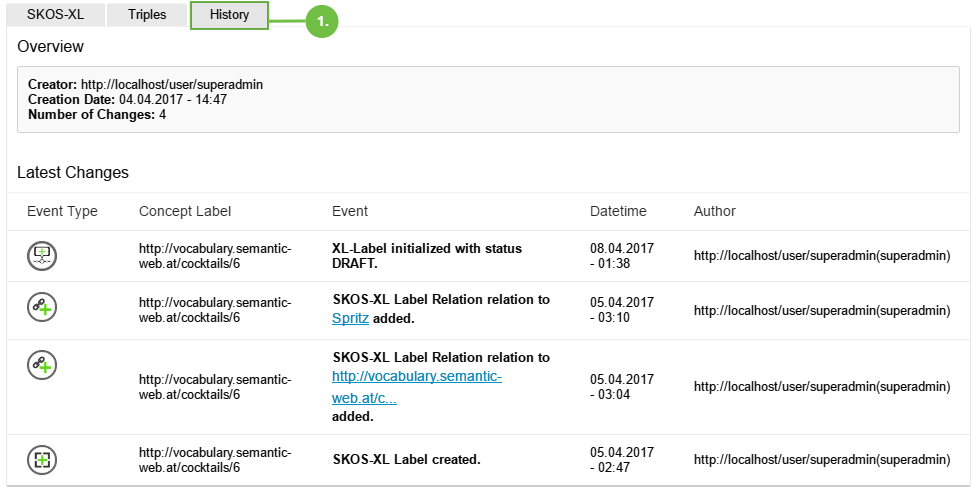Viewport: 973px width, 487px height.
Task: Click the Number of Changes line in Overview
Action: click(x=97, y=115)
